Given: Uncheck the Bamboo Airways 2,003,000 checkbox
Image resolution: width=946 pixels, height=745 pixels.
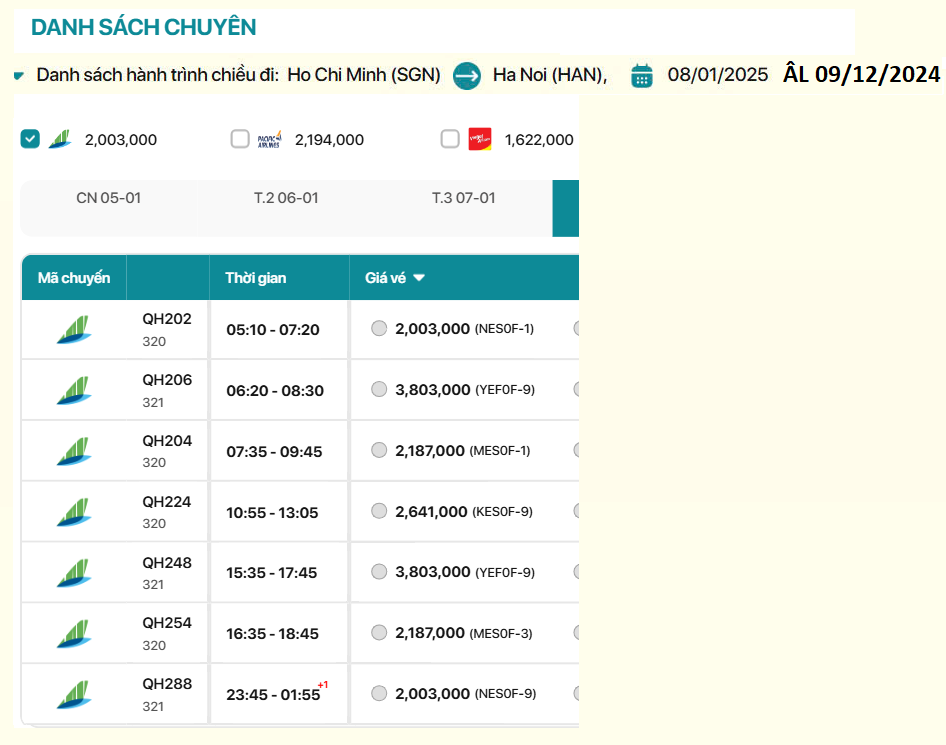Looking at the screenshot, I should click(x=30, y=139).
